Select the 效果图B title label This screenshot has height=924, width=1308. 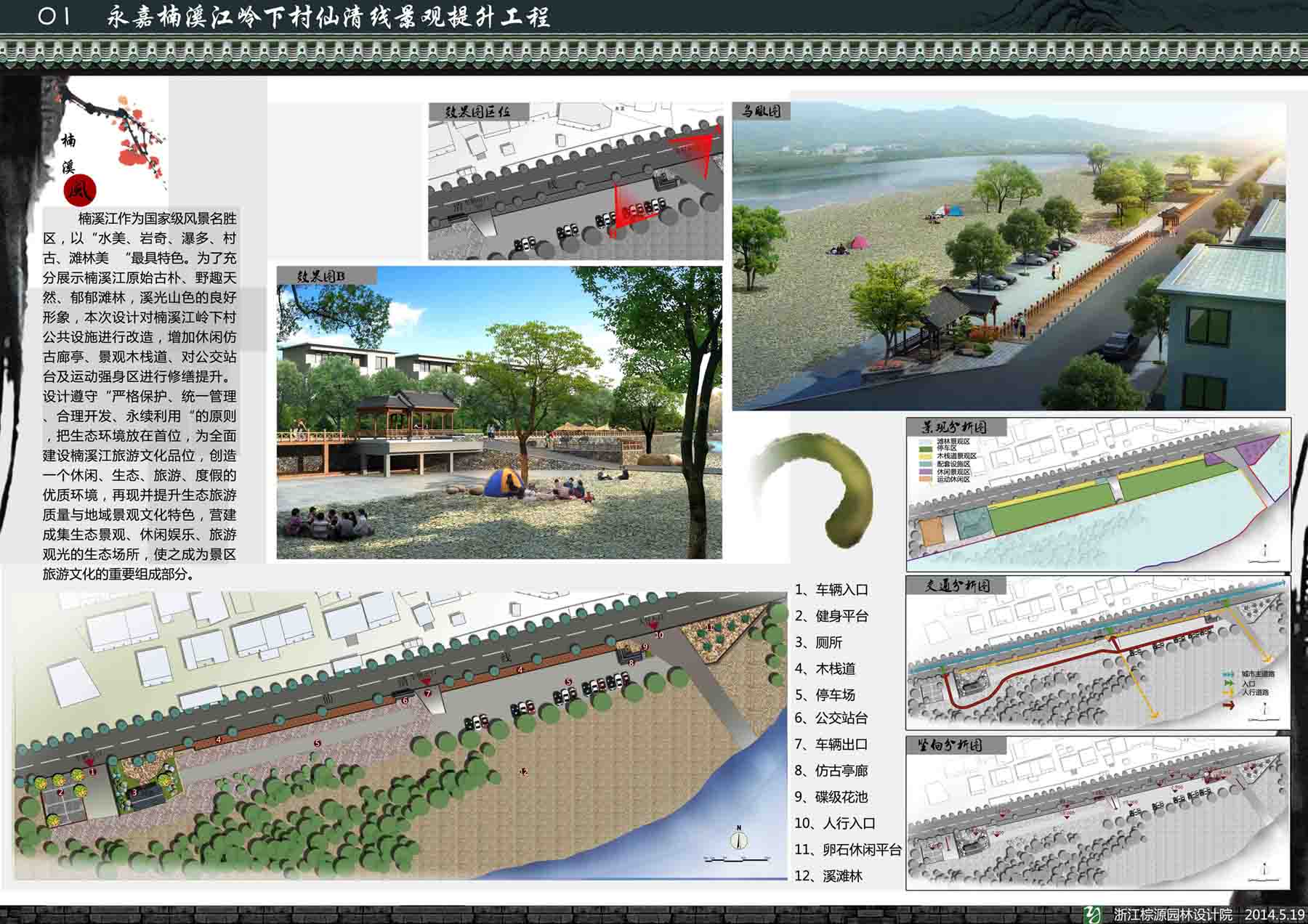(x=321, y=277)
